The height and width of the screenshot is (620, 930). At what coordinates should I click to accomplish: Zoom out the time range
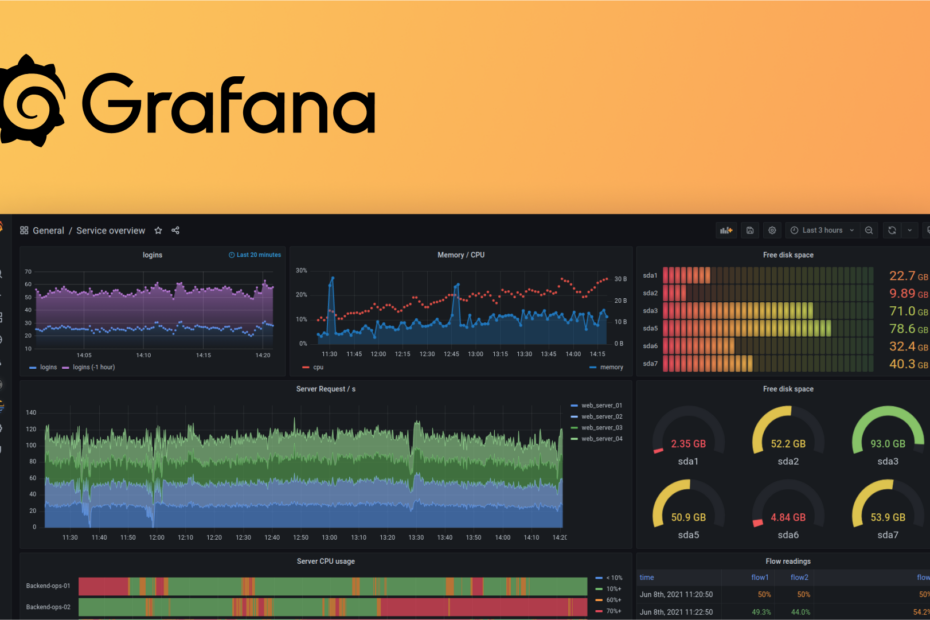869,230
